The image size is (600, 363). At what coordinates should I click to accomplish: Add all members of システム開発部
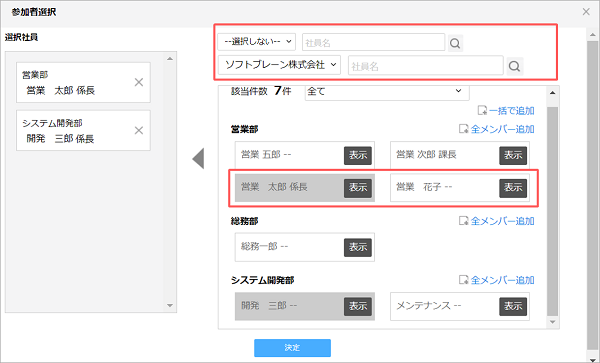[x=497, y=280]
